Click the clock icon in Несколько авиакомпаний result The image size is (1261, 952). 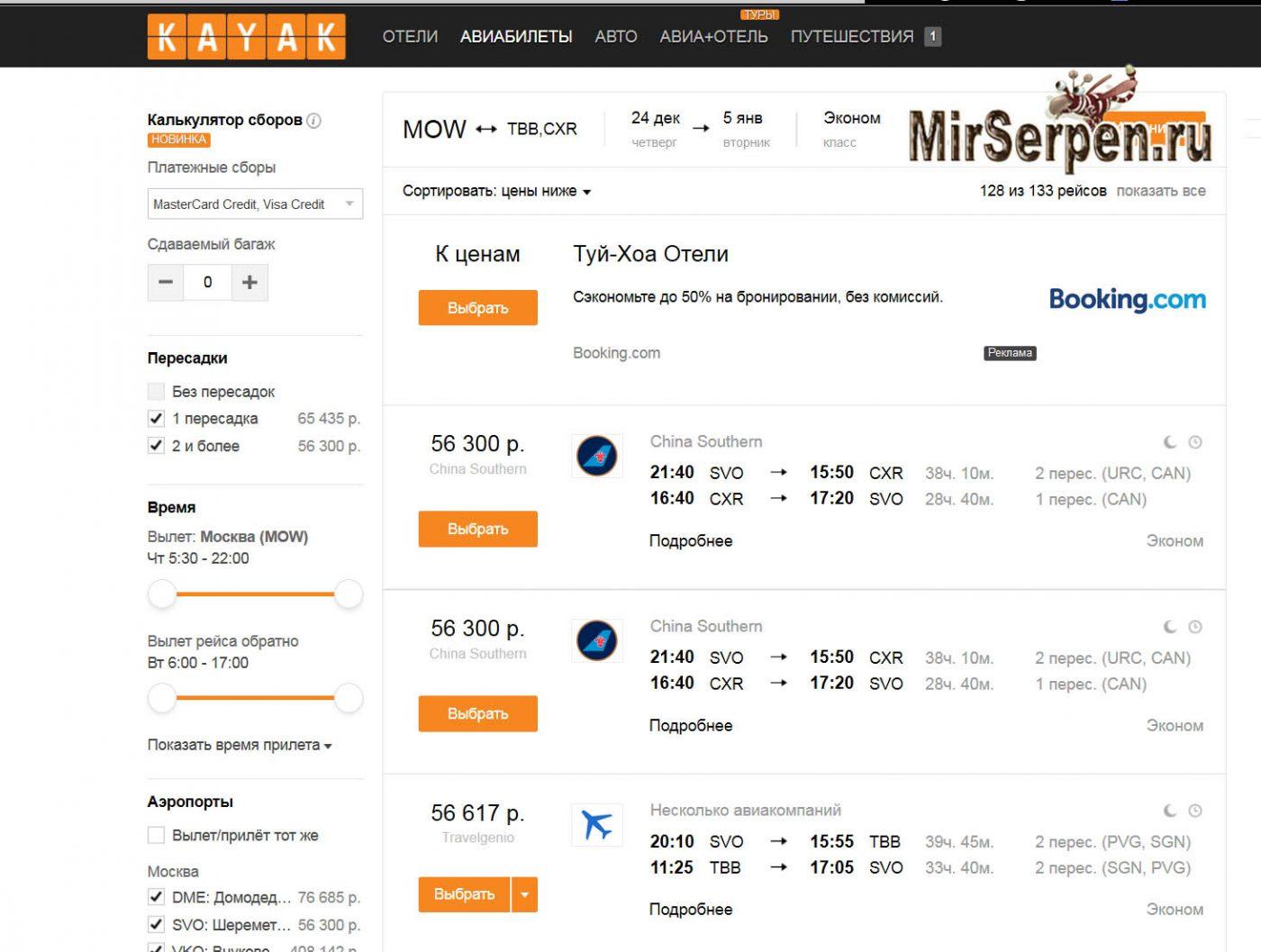[1195, 811]
